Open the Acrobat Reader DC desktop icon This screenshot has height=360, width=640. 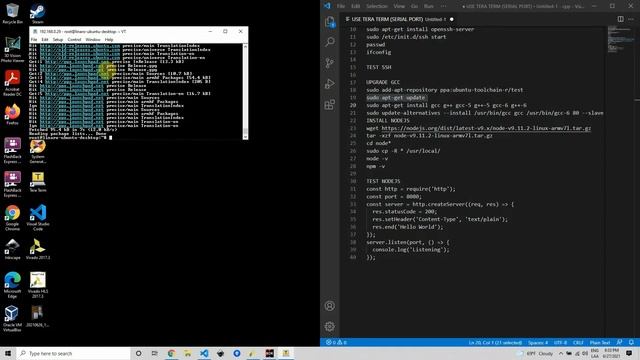pos(12,83)
